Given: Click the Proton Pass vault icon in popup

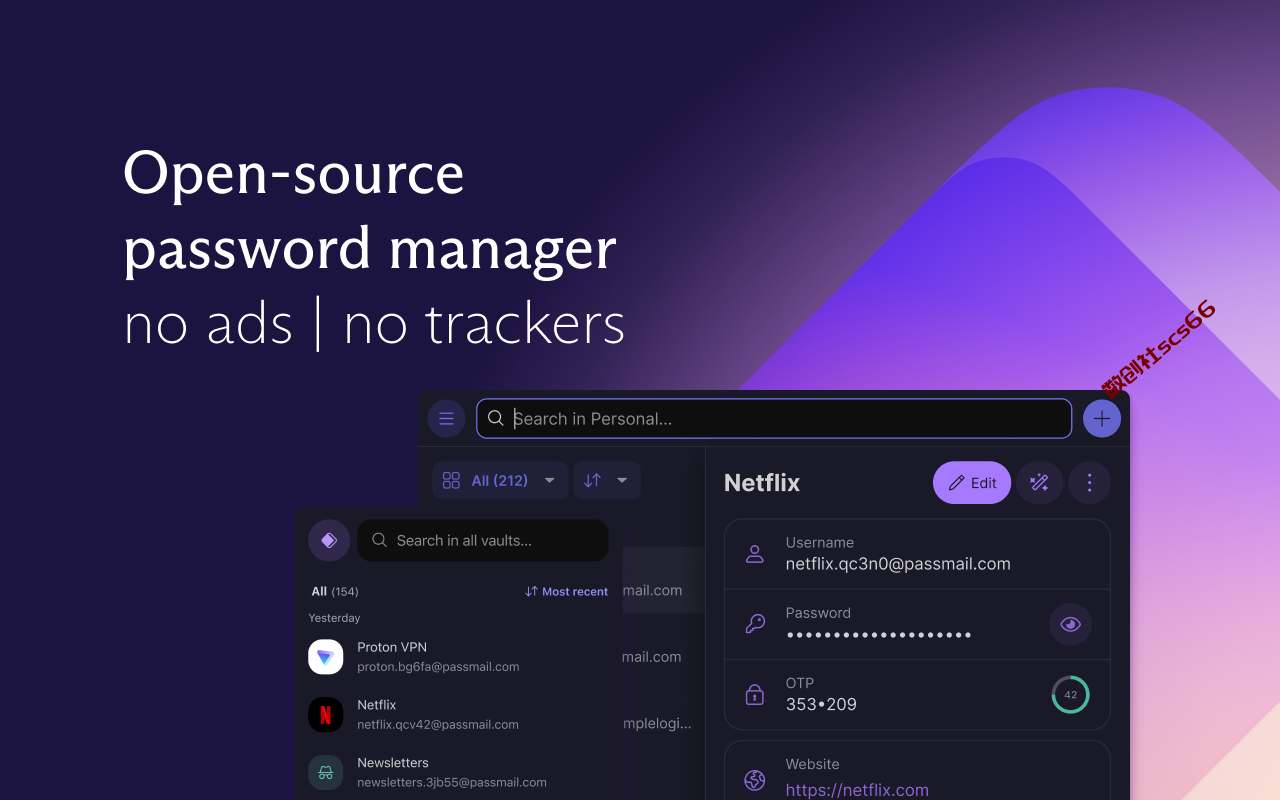Looking at the screenshot, I should point(329,540).
